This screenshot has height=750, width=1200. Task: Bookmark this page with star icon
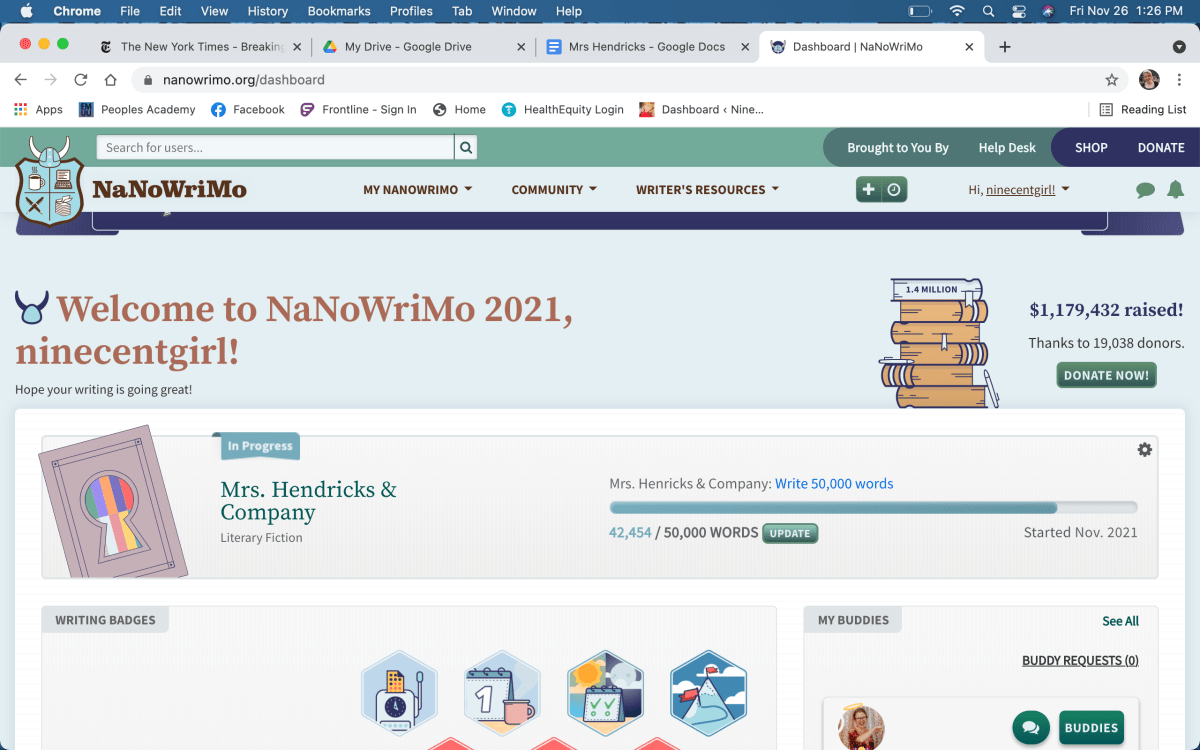click(1111, 80)
